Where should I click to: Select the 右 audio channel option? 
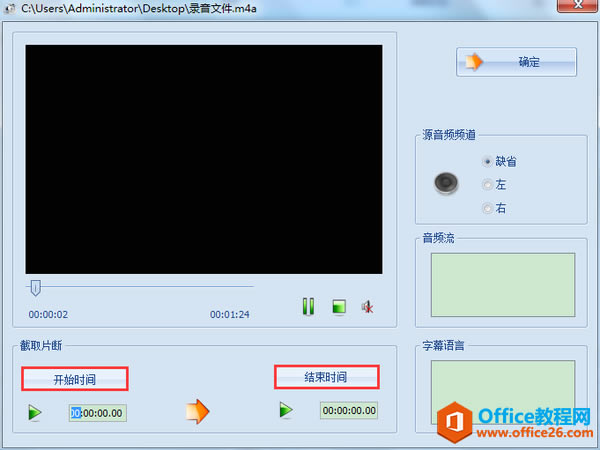pyautogui.click(x=487, y=208)
